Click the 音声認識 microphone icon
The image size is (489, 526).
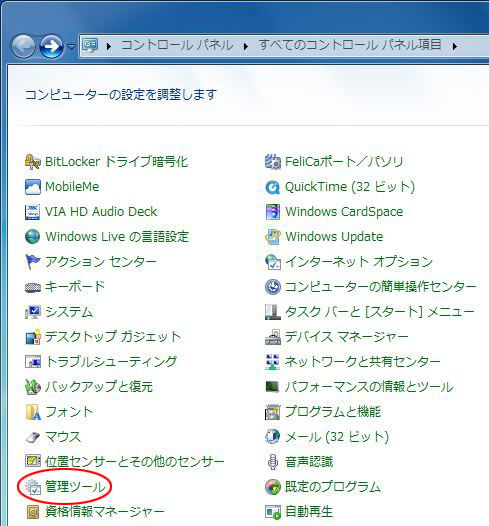(x=273, y=462)
